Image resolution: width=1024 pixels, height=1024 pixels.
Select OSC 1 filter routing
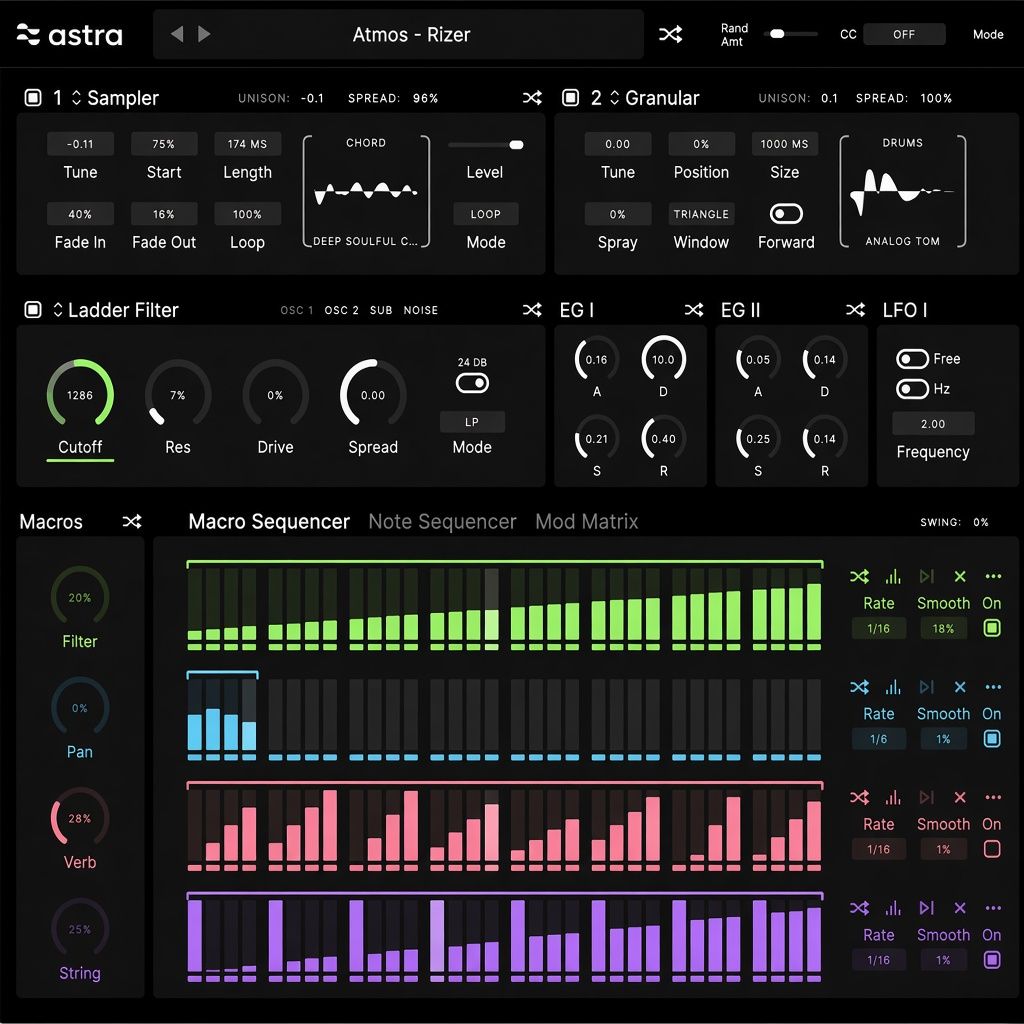coord(296,310)
